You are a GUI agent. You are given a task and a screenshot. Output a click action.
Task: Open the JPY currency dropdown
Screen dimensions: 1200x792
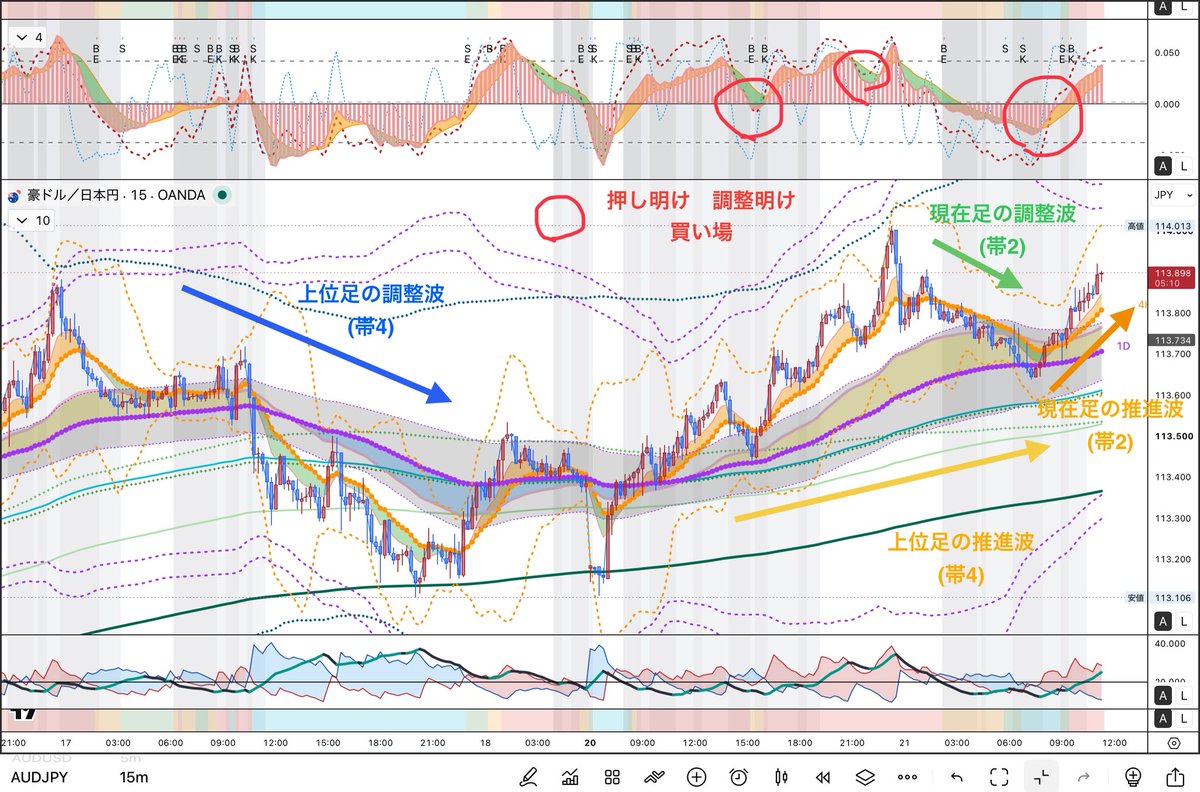[1173, 195]
